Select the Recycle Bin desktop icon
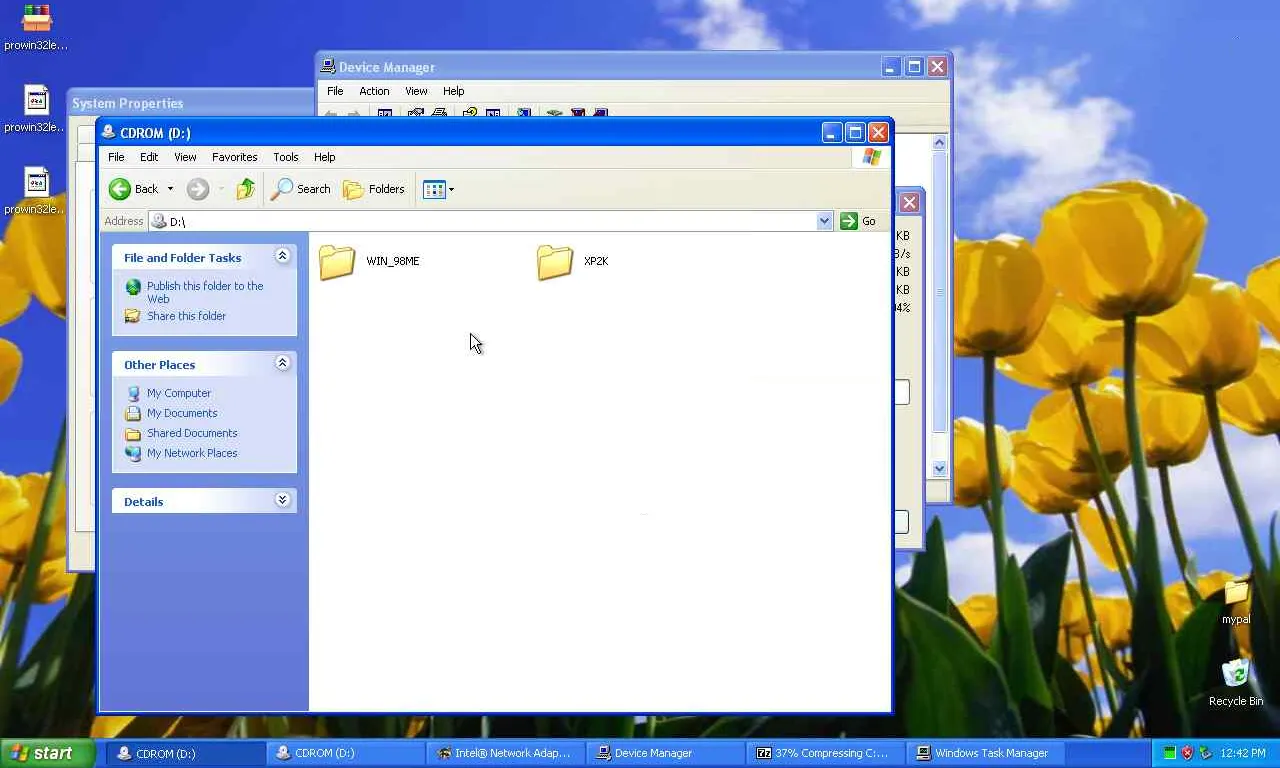Screen dimensions: 1280x768 pos(1236,682)
